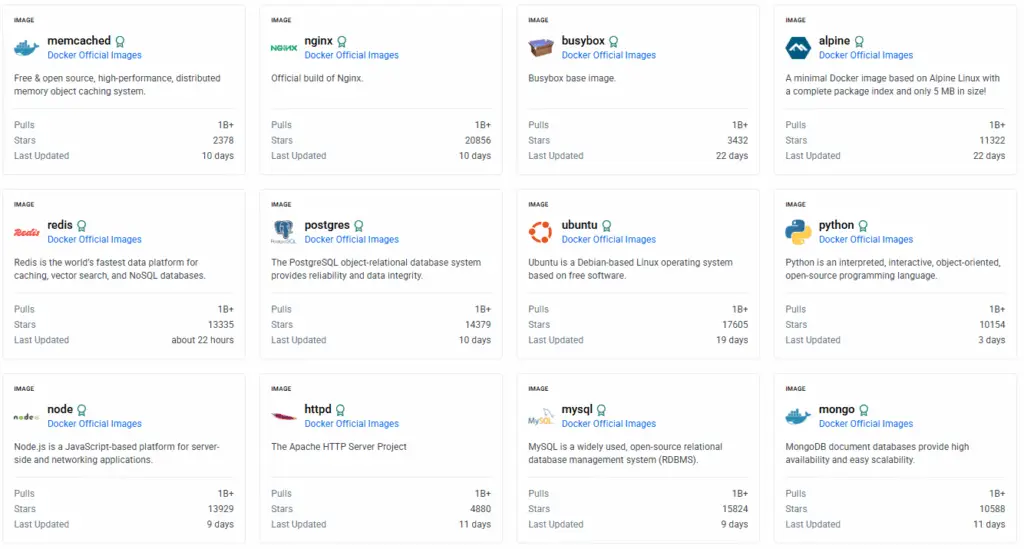Viewport: 1024px width, 549px height.
Task: Click the Redis red logo icon
Action: pyautogui.click(x=27, y=232)
